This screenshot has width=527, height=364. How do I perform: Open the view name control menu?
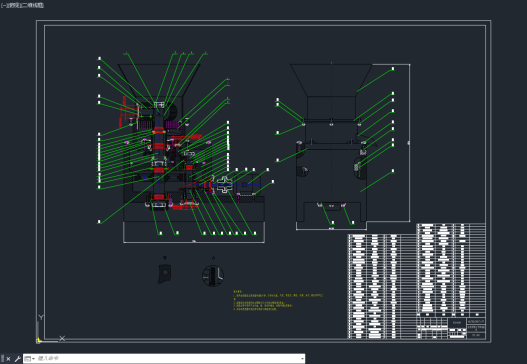point(12,5)
